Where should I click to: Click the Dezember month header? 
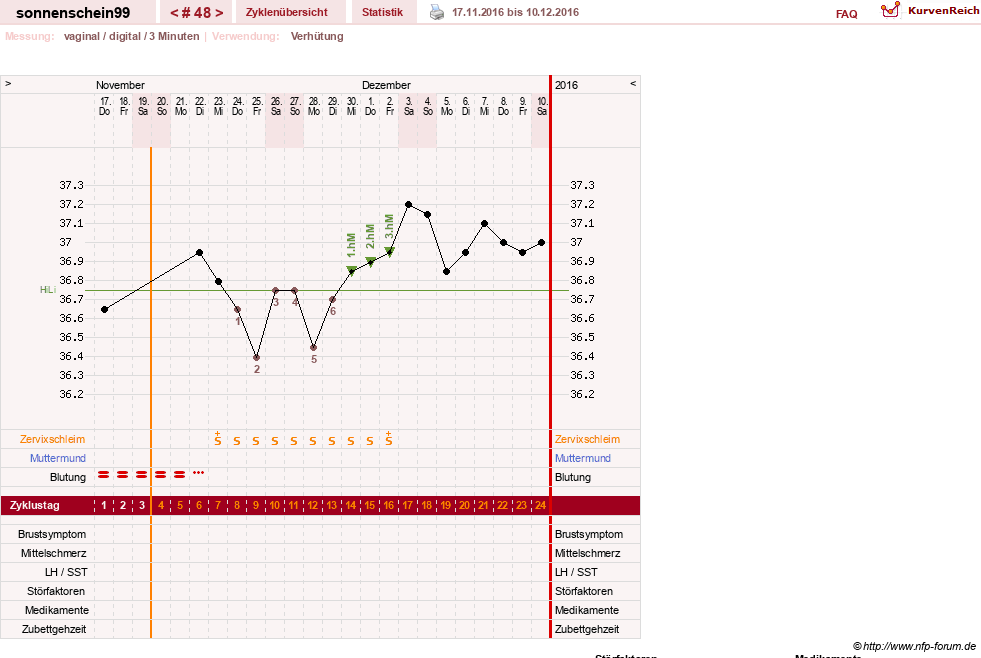386,85
